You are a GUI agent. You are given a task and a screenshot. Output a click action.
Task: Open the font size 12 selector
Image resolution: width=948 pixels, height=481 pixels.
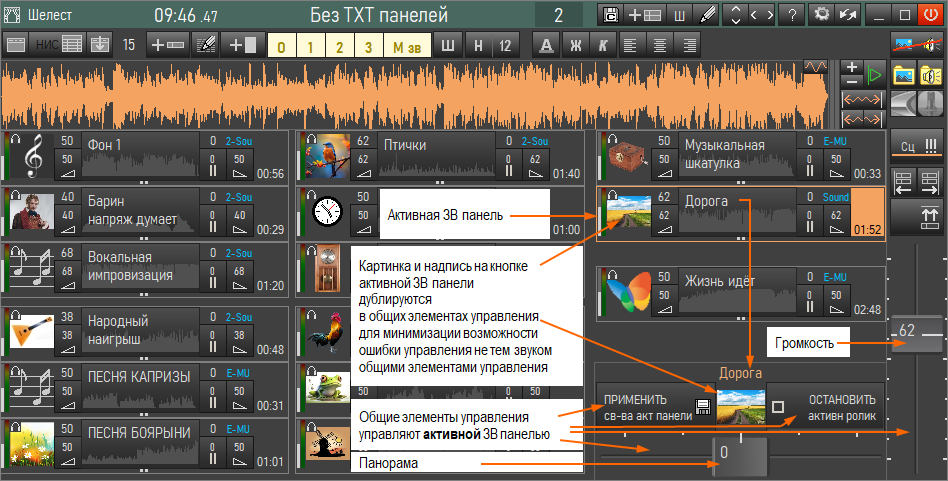point(505,45)
